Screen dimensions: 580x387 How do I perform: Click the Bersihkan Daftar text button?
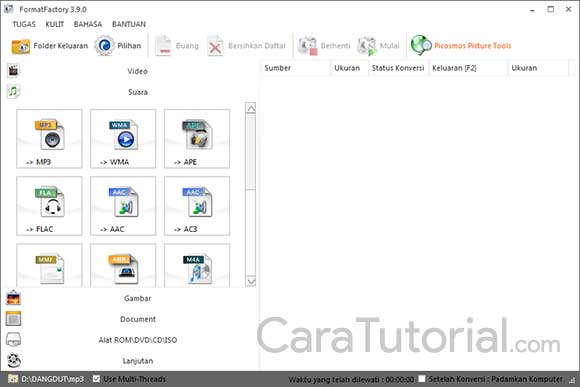pos(257,46)
